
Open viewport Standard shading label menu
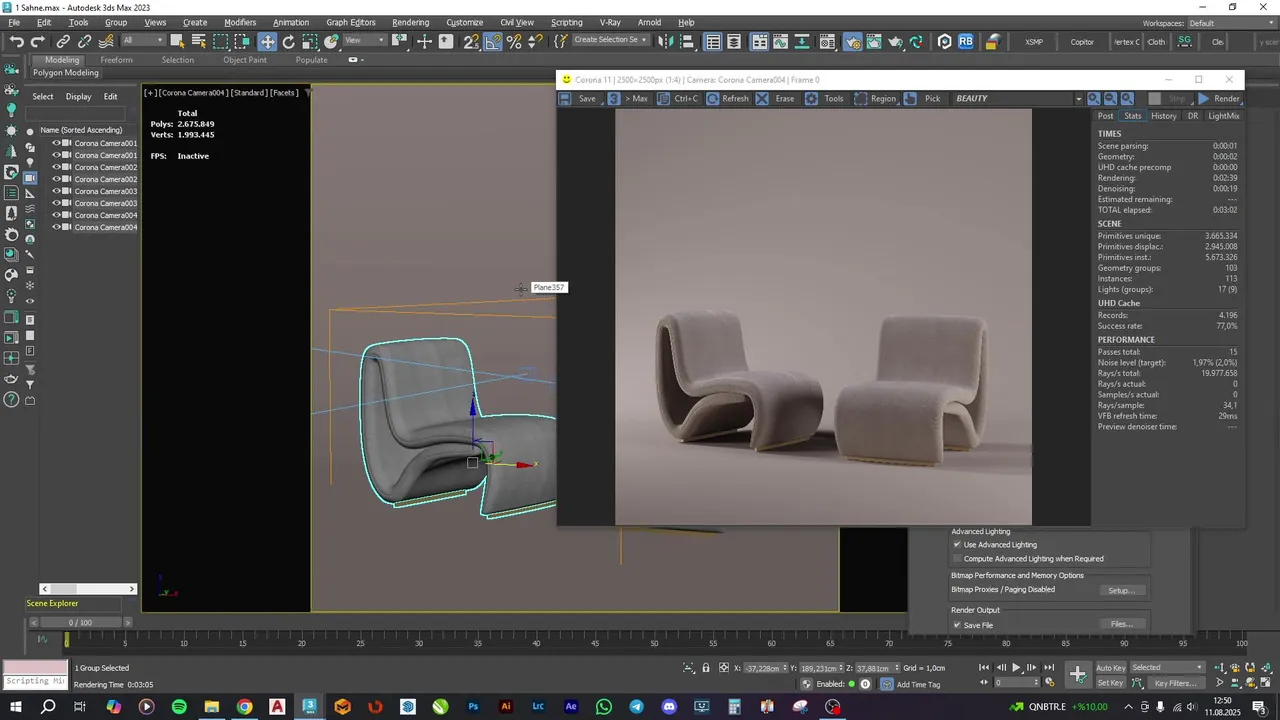(248, 93)
